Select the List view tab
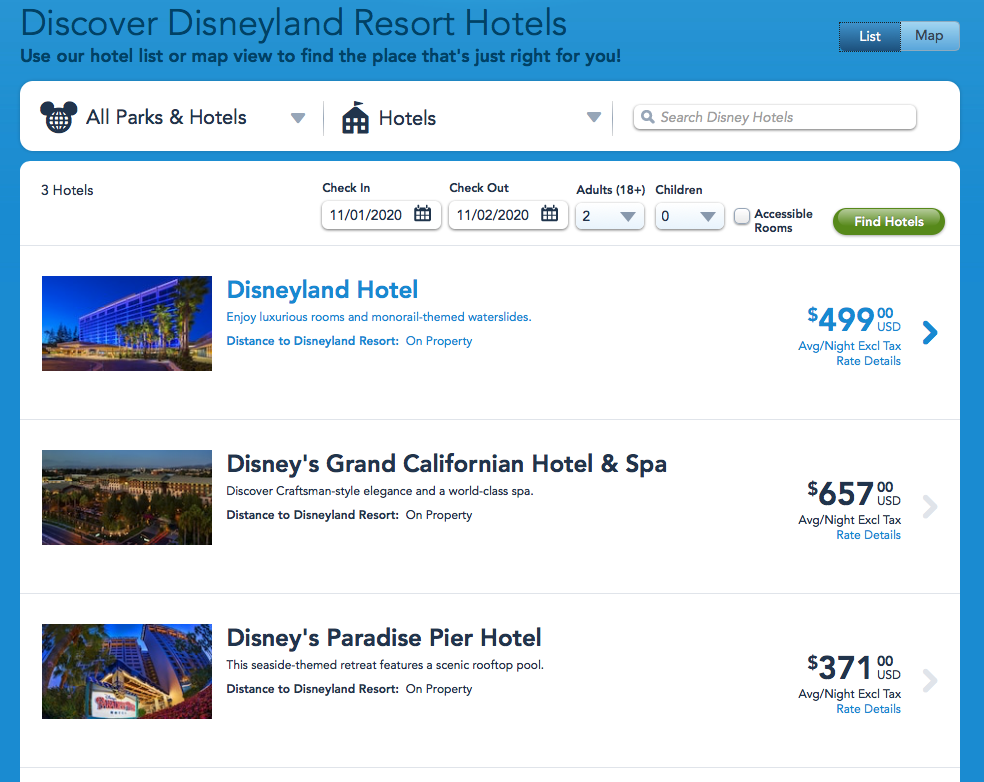 pos(870,36)
